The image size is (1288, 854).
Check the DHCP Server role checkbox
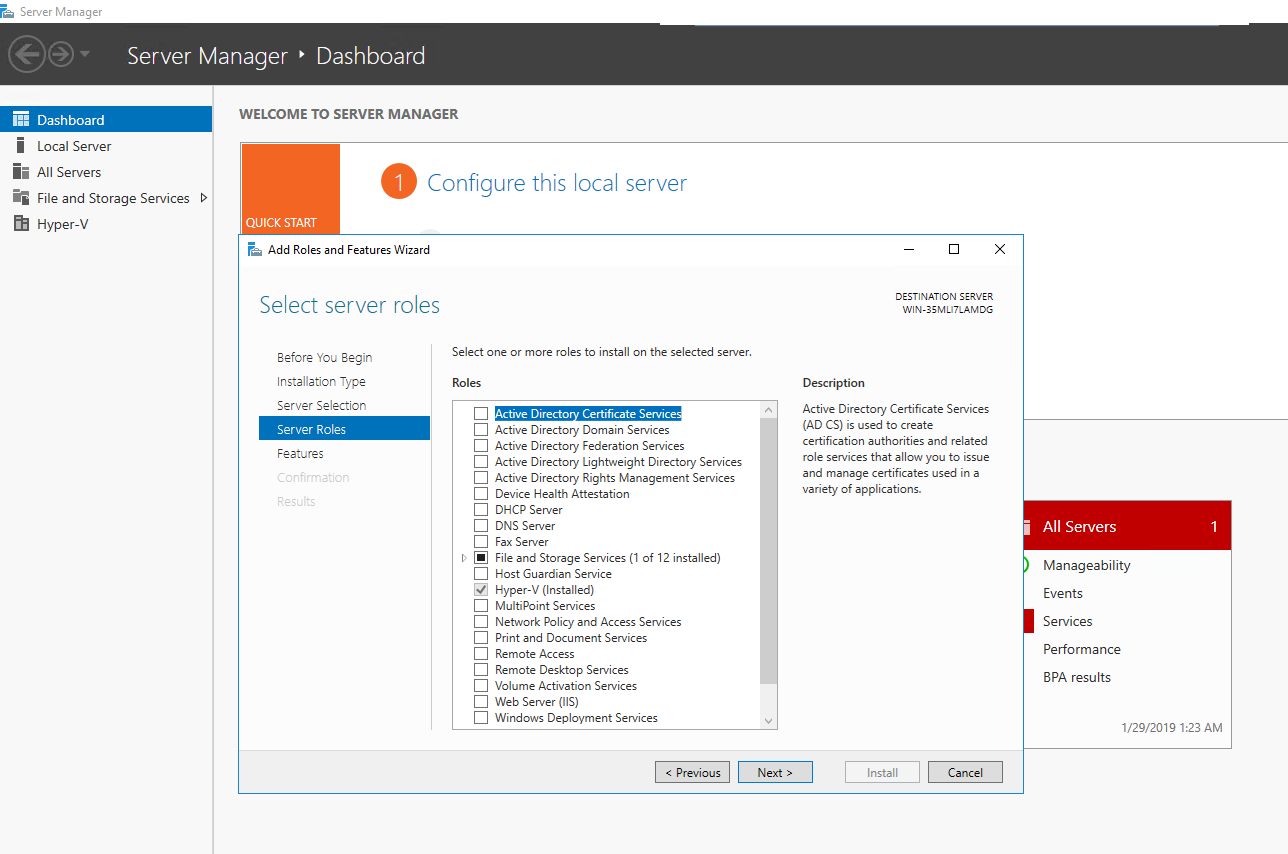pyautogui.click(x=481, y=509)
